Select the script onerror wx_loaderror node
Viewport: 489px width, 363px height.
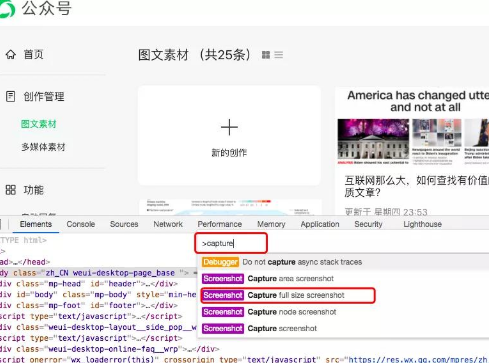244,360
